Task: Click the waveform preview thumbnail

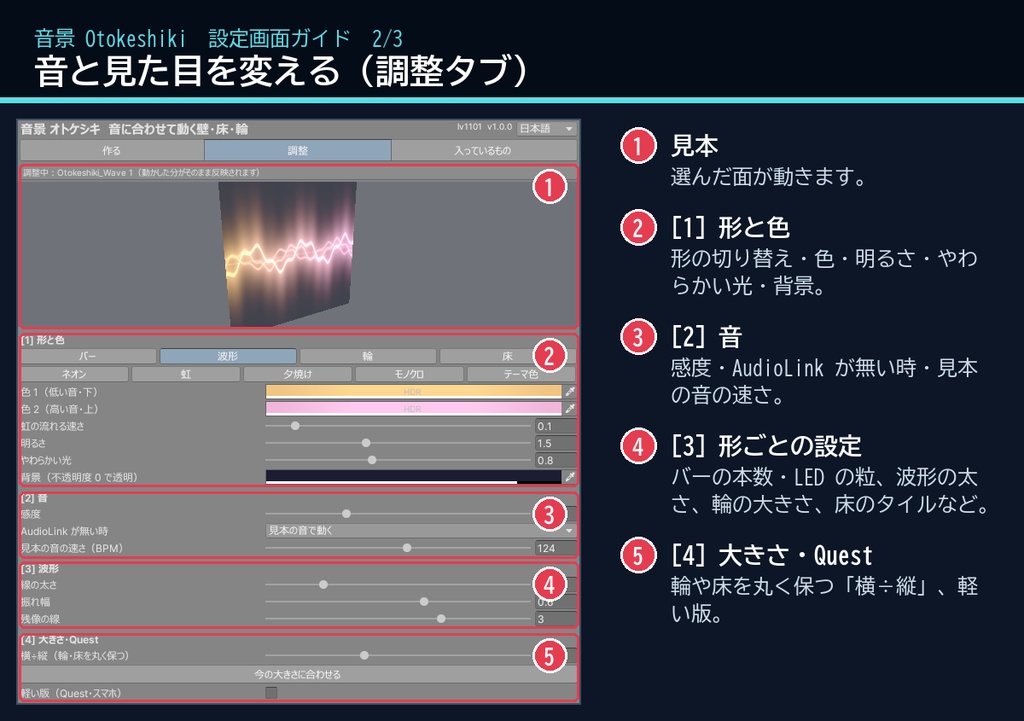Action: [x=288, y=254]
